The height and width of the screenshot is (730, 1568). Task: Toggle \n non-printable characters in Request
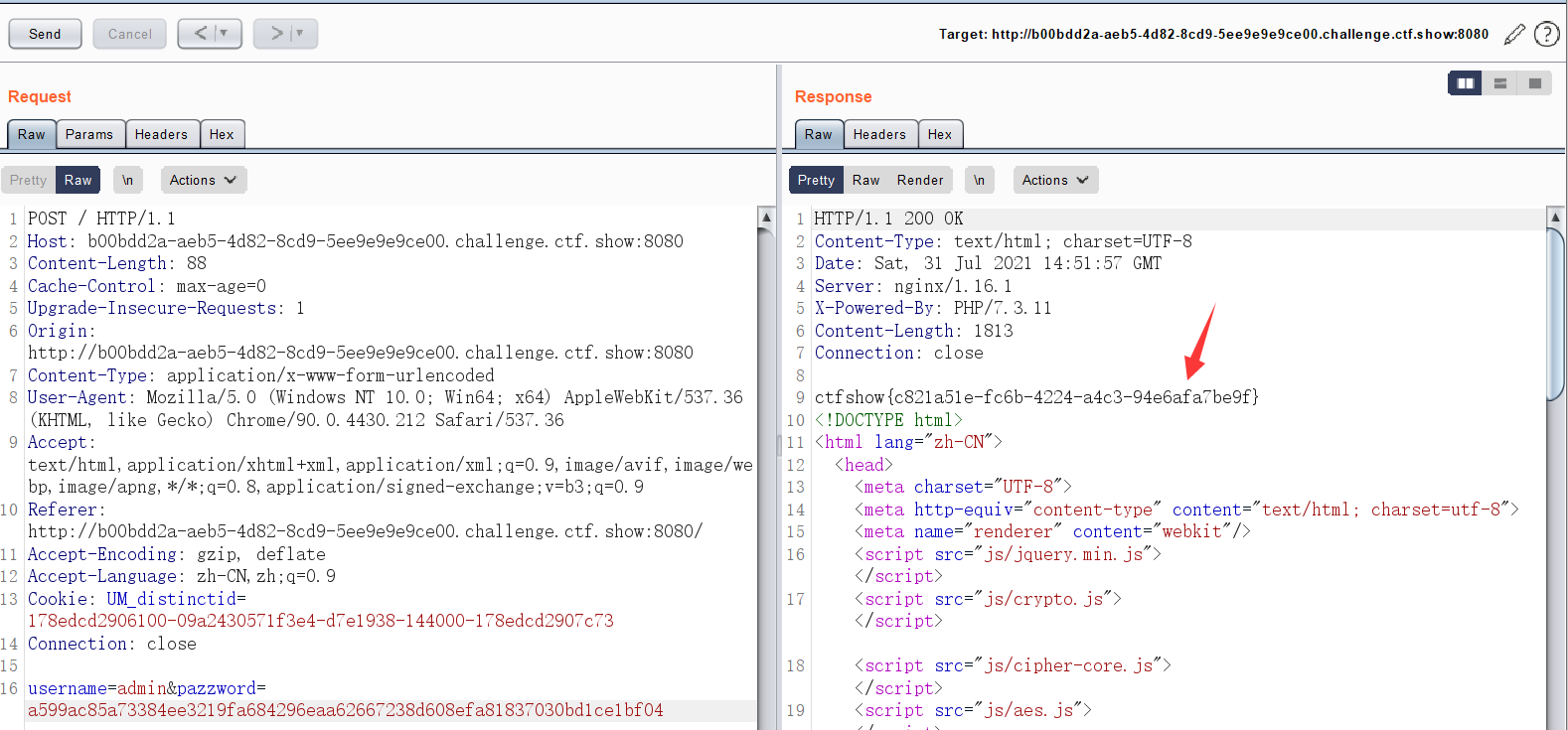[x=128, y=180]
